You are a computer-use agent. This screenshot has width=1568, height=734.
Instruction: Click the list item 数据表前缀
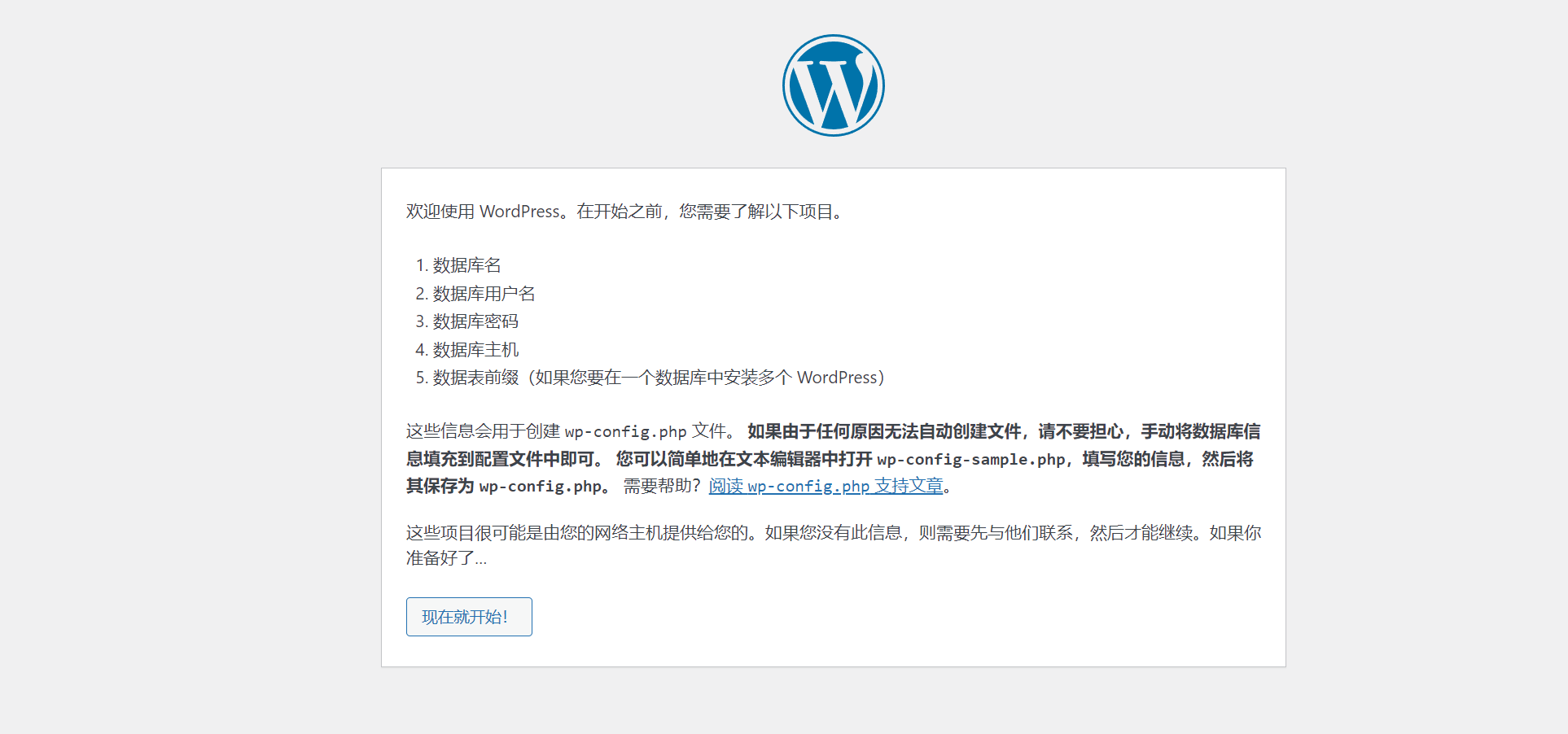tap(658, 378)
